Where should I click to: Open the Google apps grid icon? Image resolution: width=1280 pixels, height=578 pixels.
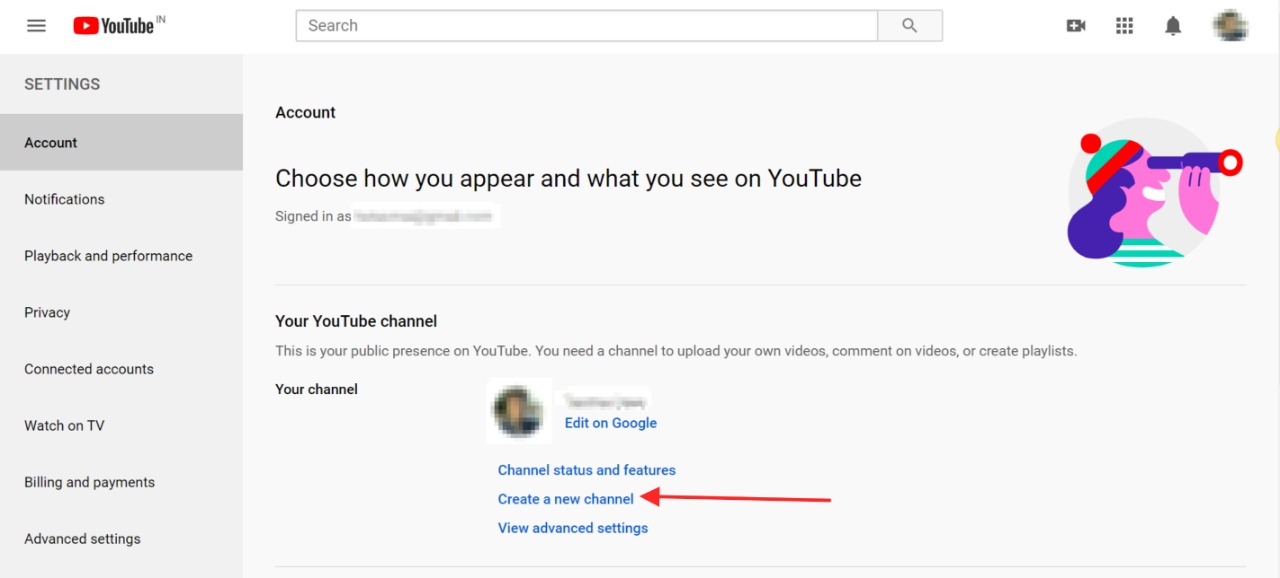click(x=1124, y=25)
